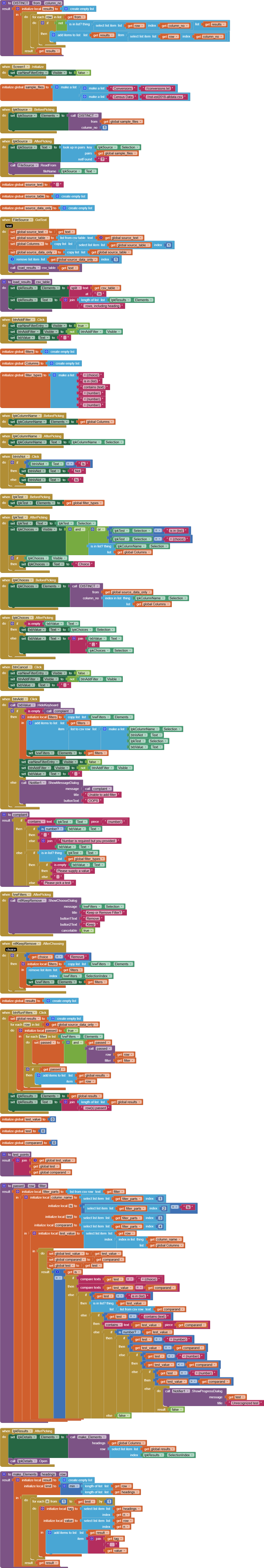Viewport: 264px width, 1568px height.
Task: Click the gear icon on the load_results procedure
Action: coord(3,282)
